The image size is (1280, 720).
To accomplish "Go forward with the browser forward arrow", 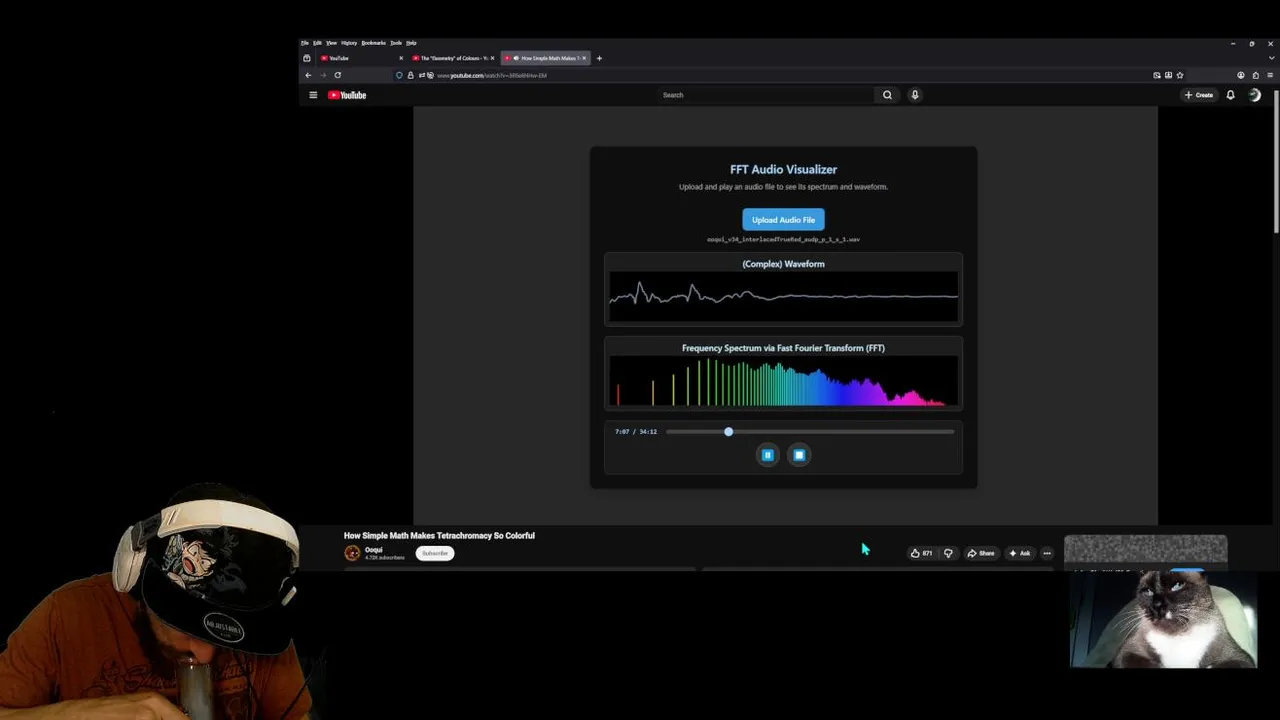I will coord(323,75).
